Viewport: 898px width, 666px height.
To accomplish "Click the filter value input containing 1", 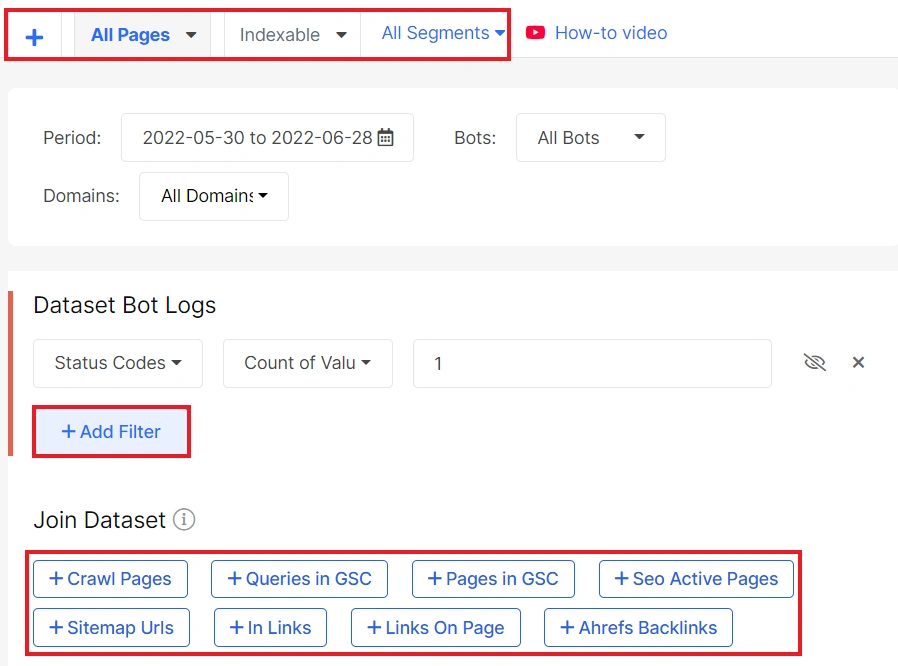I will tap(592, 363).
